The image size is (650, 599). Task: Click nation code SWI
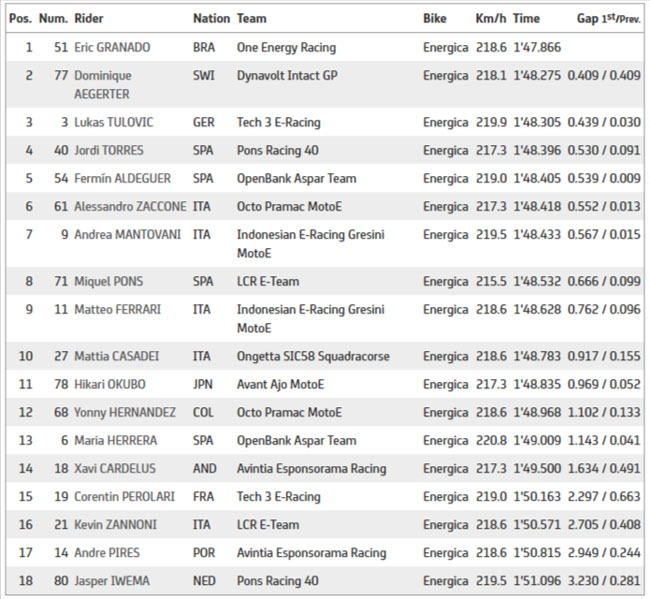pos(204,75)
